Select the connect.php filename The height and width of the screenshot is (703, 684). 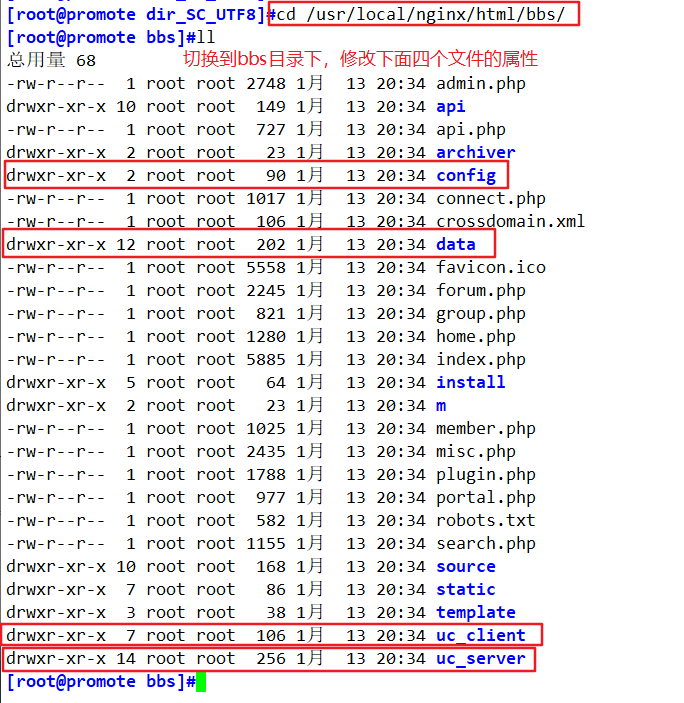(x=490, y=199)
